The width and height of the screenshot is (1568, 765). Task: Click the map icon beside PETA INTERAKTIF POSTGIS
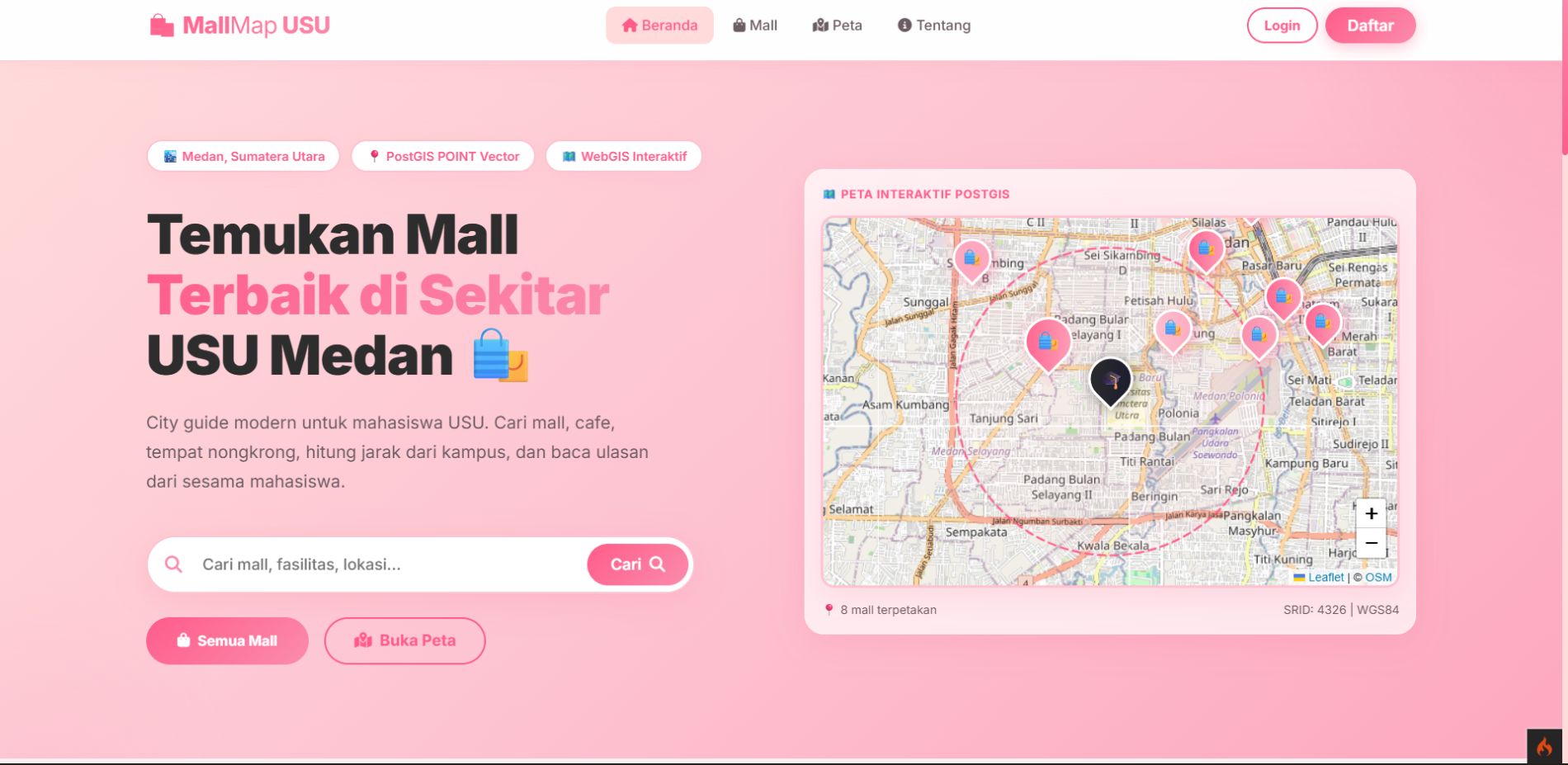tap(829, 195)
